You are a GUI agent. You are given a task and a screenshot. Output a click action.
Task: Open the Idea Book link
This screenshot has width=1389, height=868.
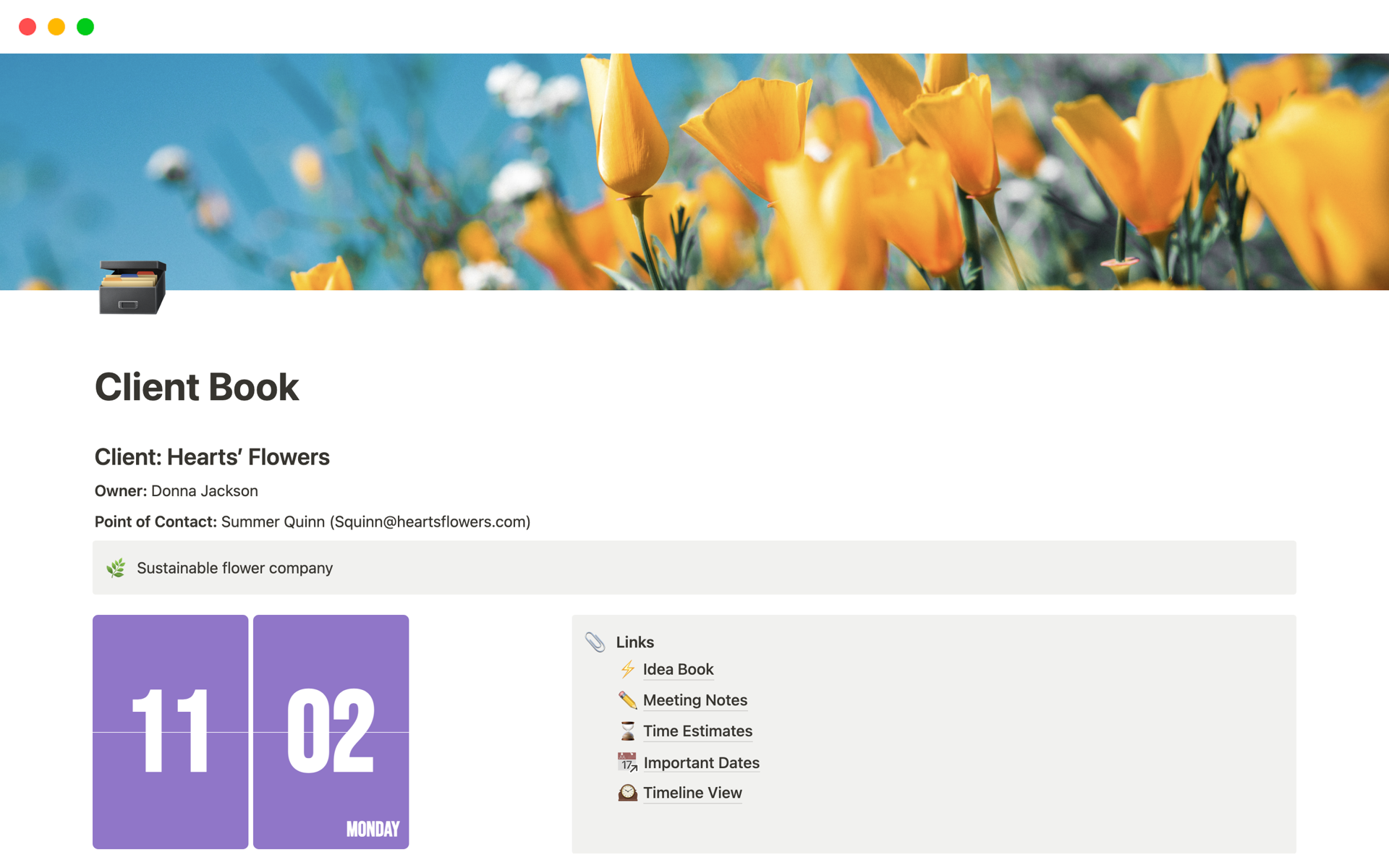tap(678, 669)
